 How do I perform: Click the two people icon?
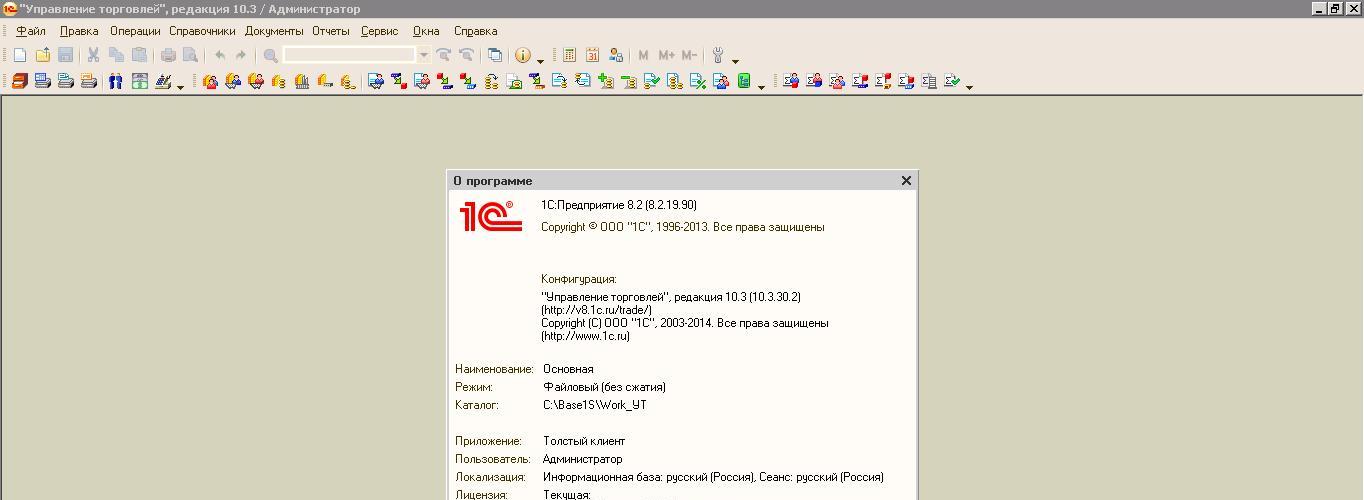[x=116, y=81]
